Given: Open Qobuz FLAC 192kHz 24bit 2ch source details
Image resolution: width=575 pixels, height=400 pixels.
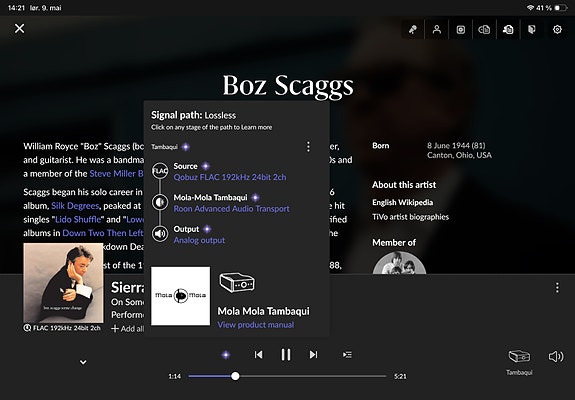Looking at the screenshot, I should [230, 177].
